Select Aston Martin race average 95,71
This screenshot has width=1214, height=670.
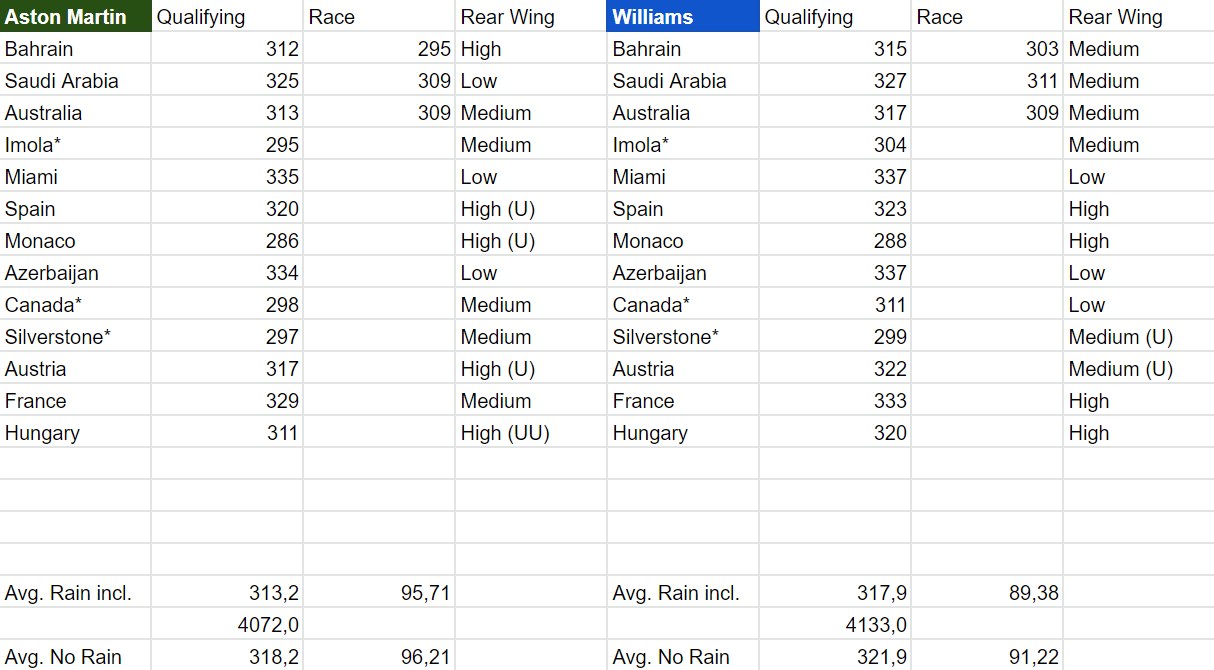(x=380, y=593)
